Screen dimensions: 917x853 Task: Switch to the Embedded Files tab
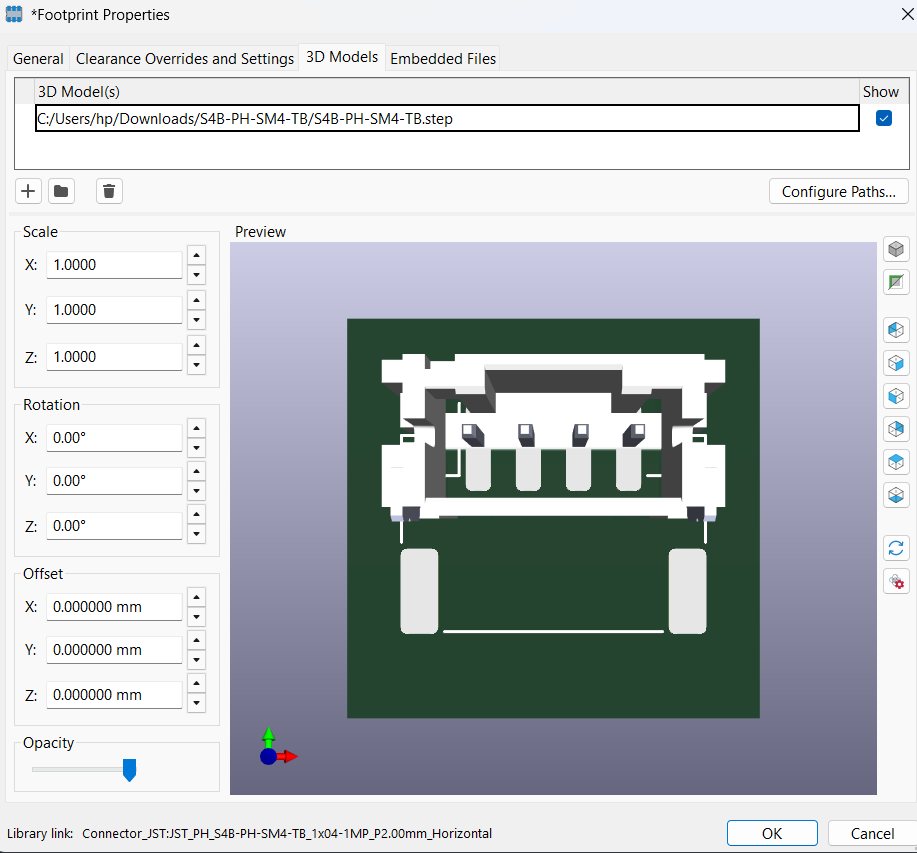pos(443,58)
